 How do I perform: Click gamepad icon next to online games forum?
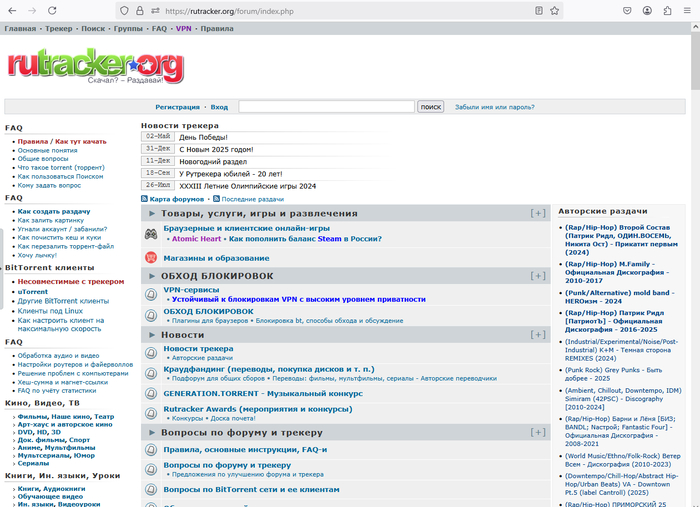151,234
